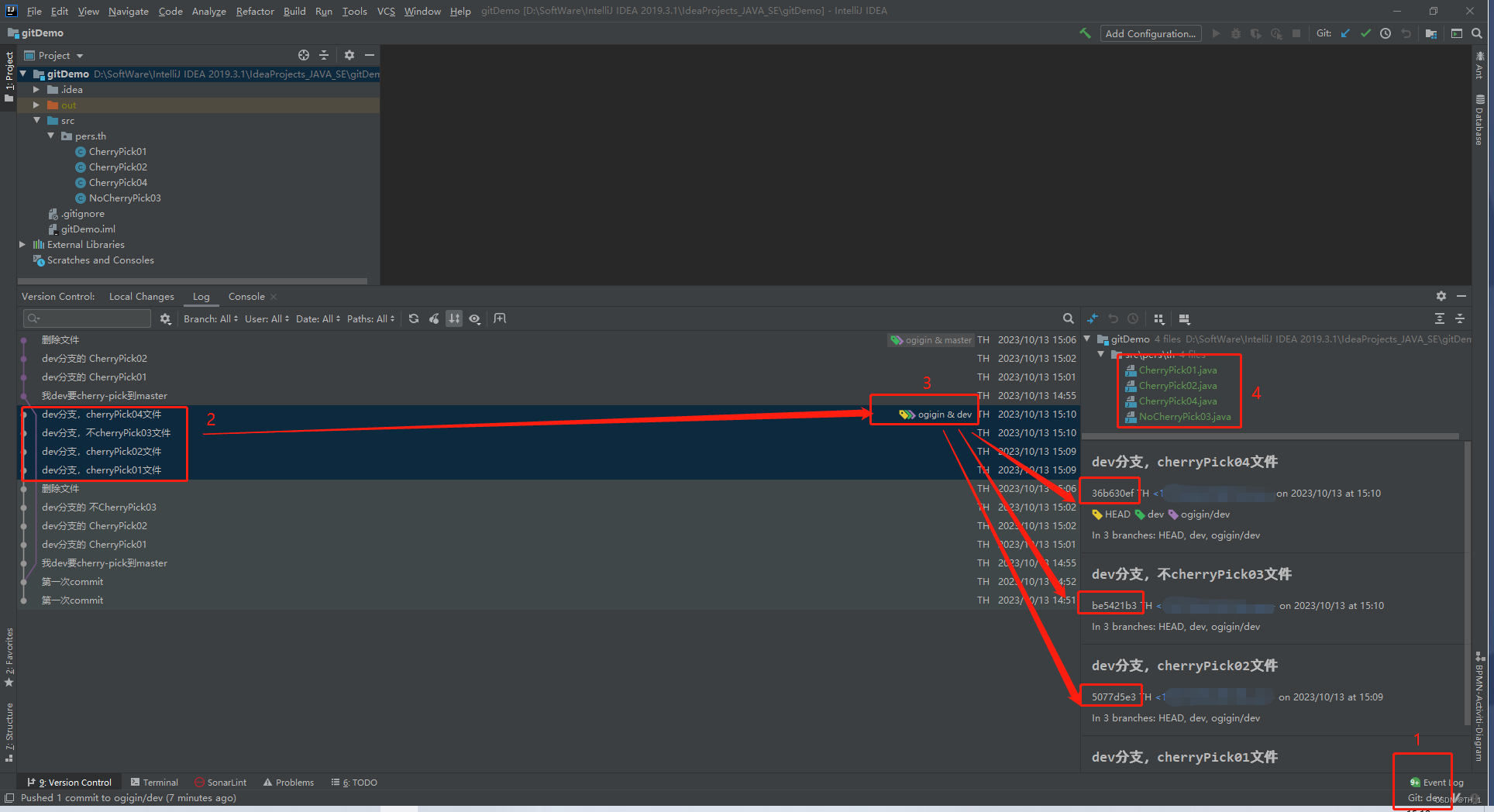Viewport: 1494px width, 812px height.
Task: Open Group By icon in changes pane
Action: click(1158, 318)
